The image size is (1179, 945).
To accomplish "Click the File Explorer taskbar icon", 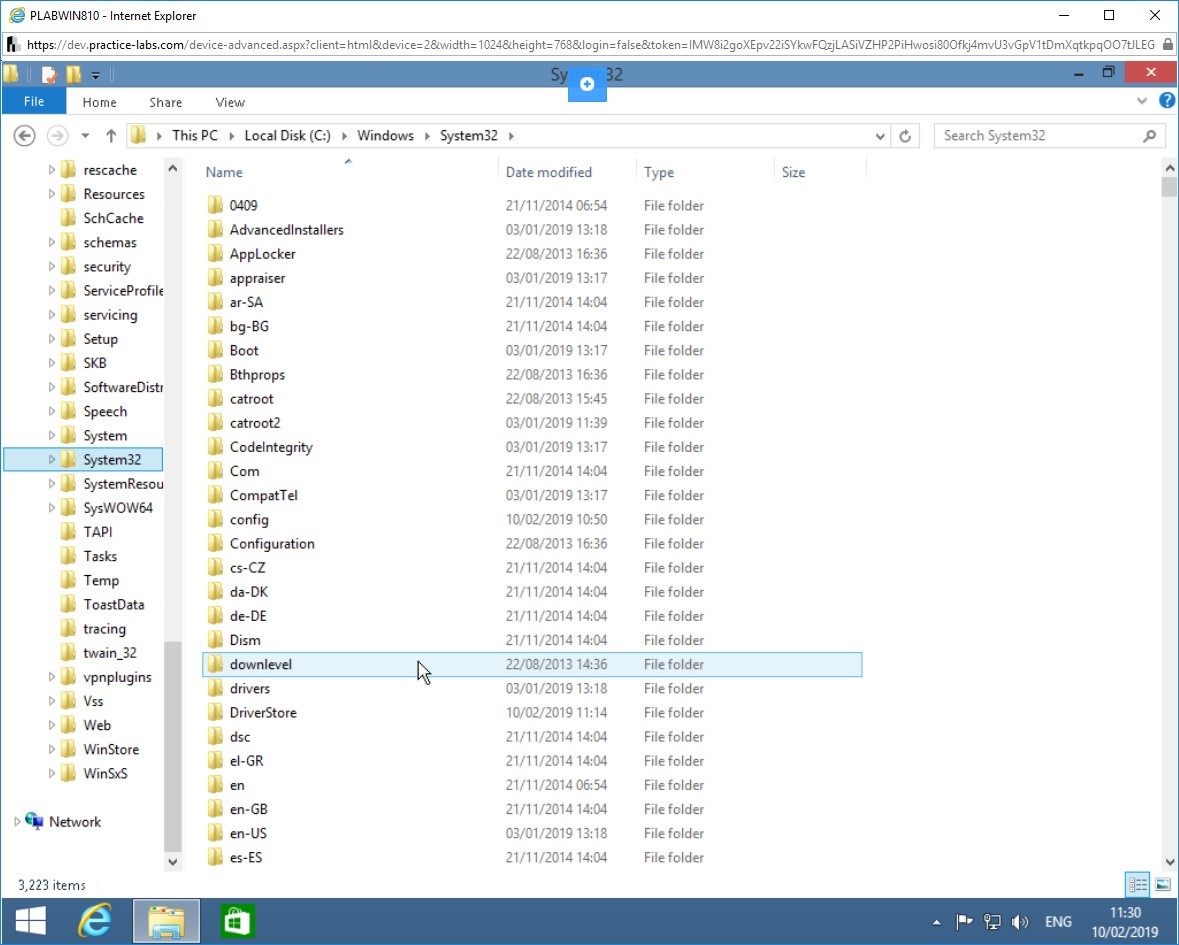I will coord(166,921).
